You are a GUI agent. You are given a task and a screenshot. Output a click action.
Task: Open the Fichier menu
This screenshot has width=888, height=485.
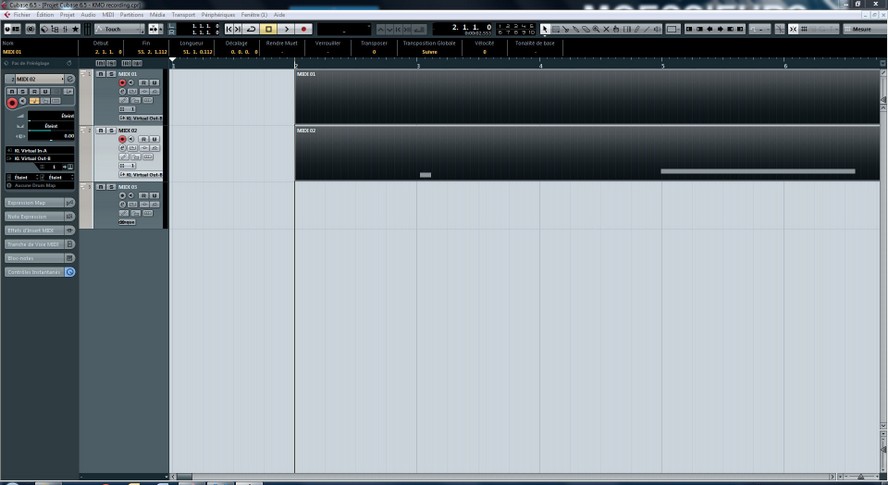click(21, 15)
